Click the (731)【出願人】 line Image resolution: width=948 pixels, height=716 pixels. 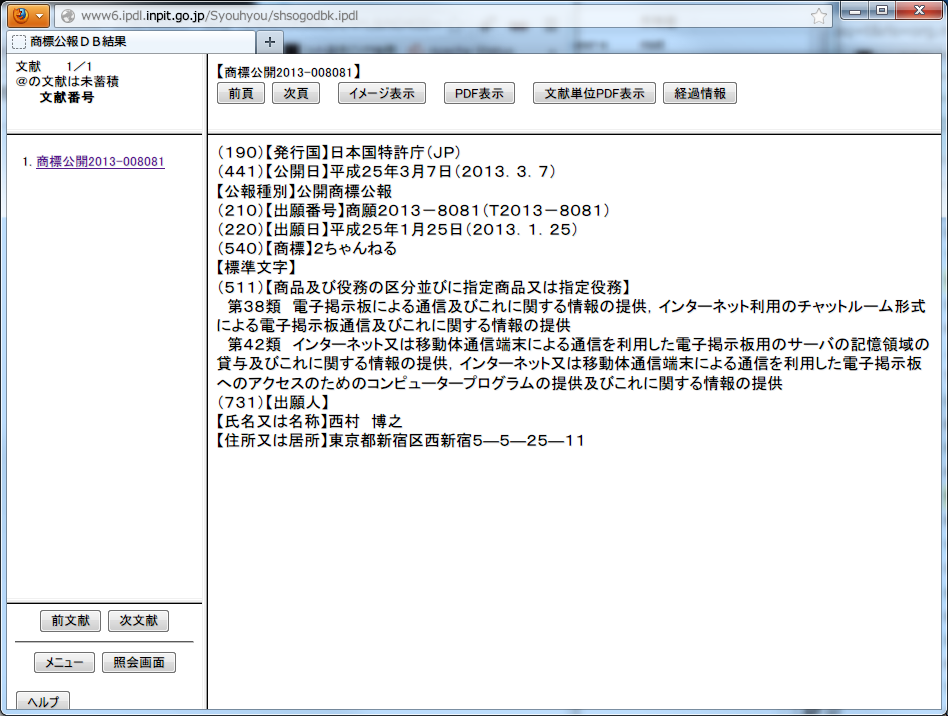coord(273,402)
